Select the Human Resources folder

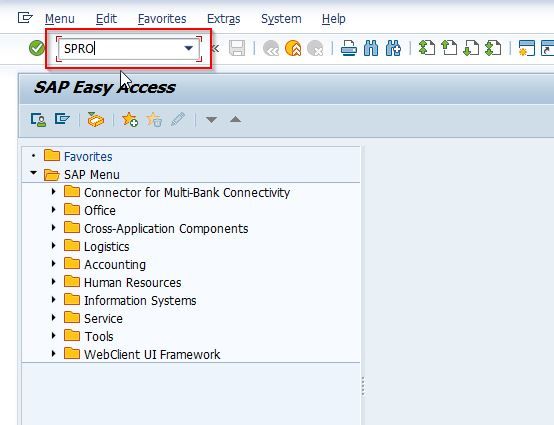[132, 282]
